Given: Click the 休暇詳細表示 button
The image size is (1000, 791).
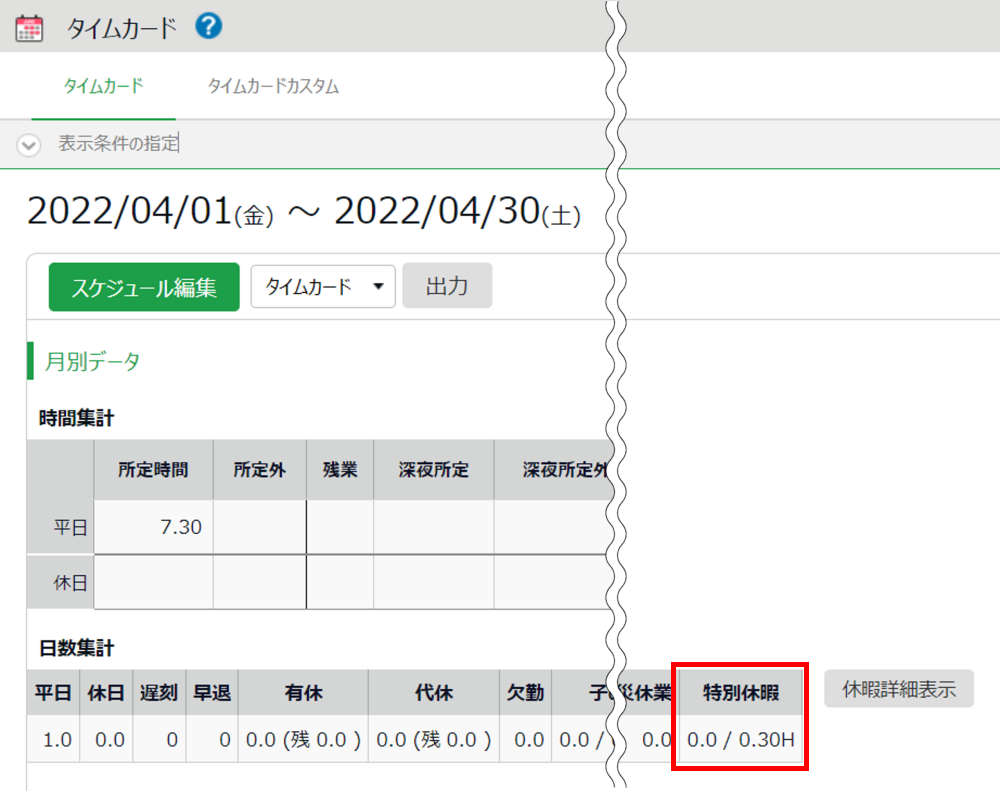Looking at the screenshot, I should click(x=898, y=689).
